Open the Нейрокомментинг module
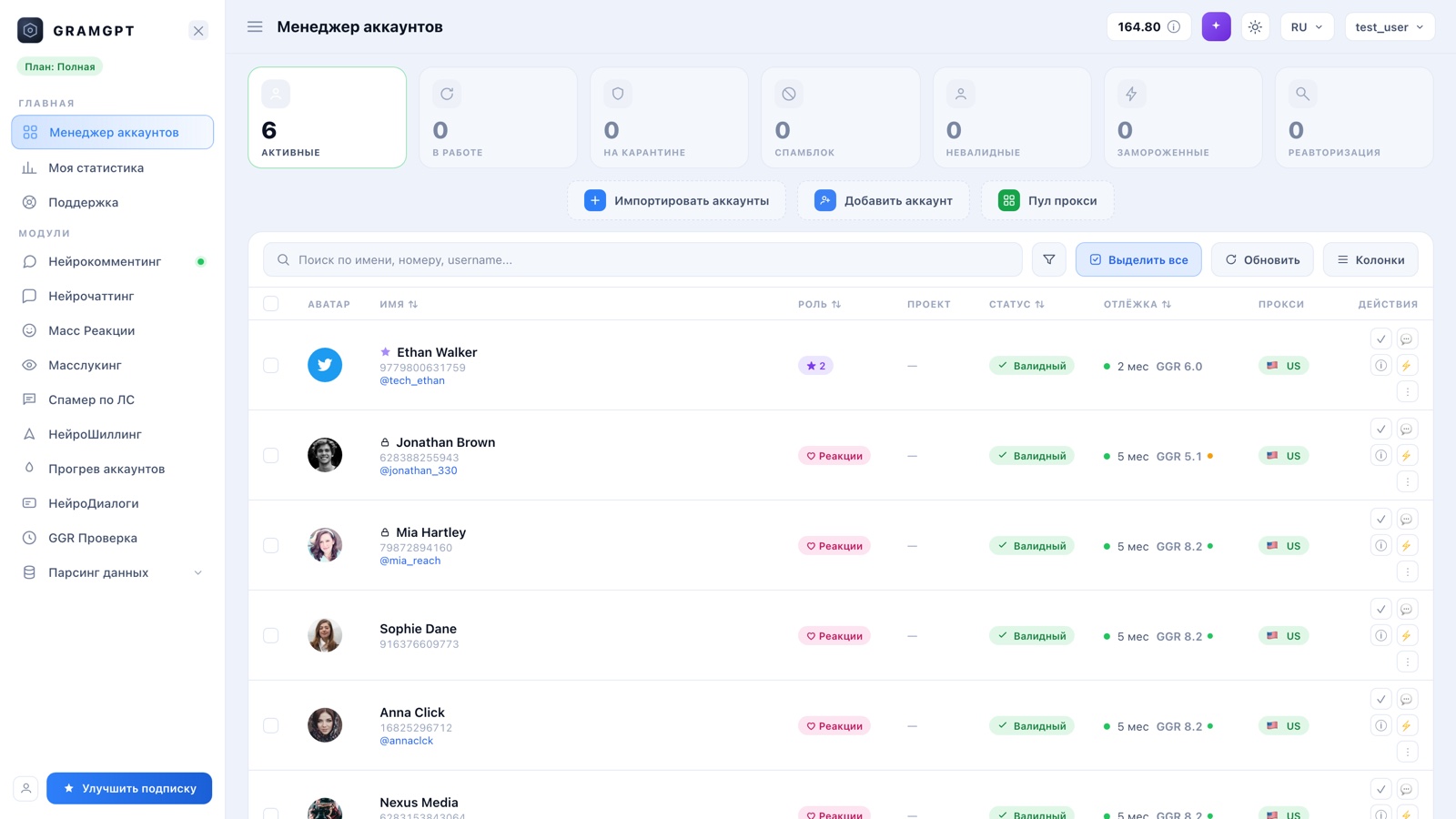Image resolution: width=1456 pixels, height=819 pixels. coord(113,261)
